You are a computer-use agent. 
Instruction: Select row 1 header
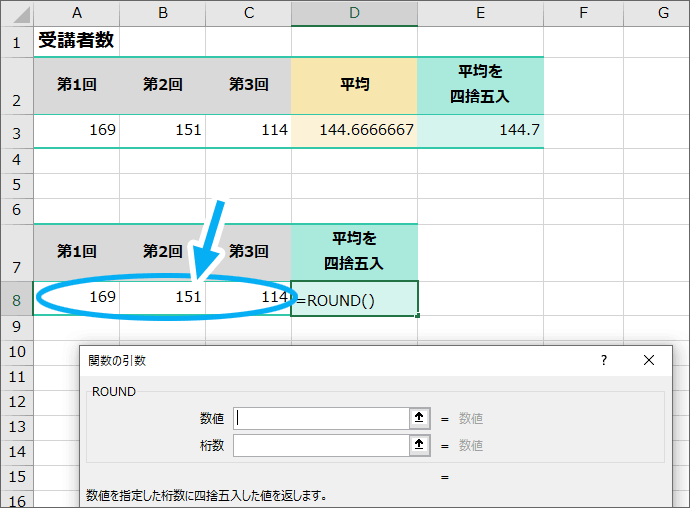17,42
